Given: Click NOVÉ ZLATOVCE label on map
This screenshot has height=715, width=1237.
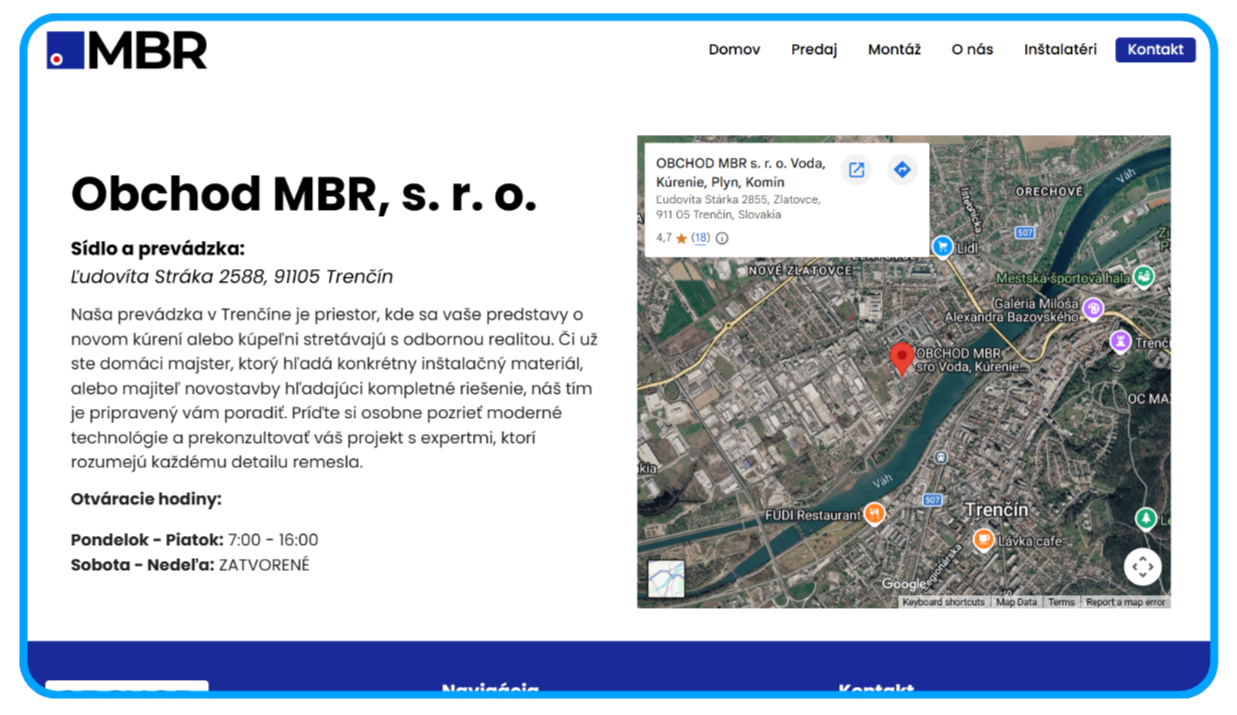Looking at the screenshot, I should [x=800, y=270].
